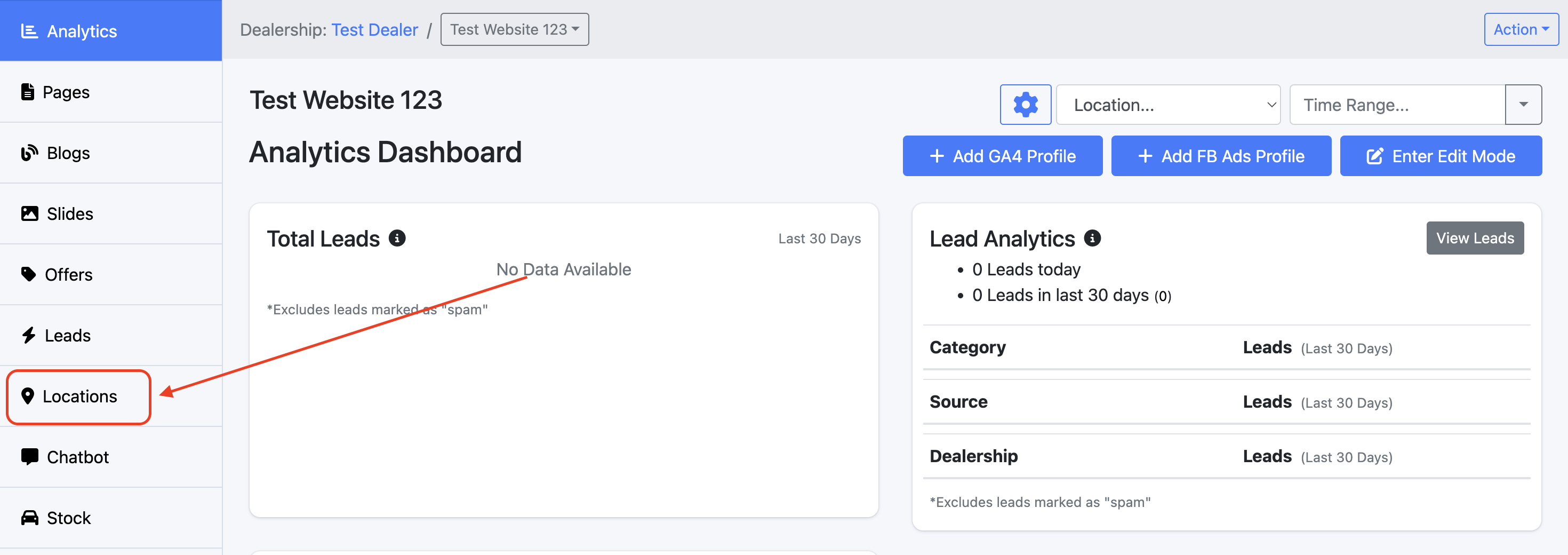Open the Action dropdown menu
This screenshot has height=555, width=1568.
[x=1521, y=29]
